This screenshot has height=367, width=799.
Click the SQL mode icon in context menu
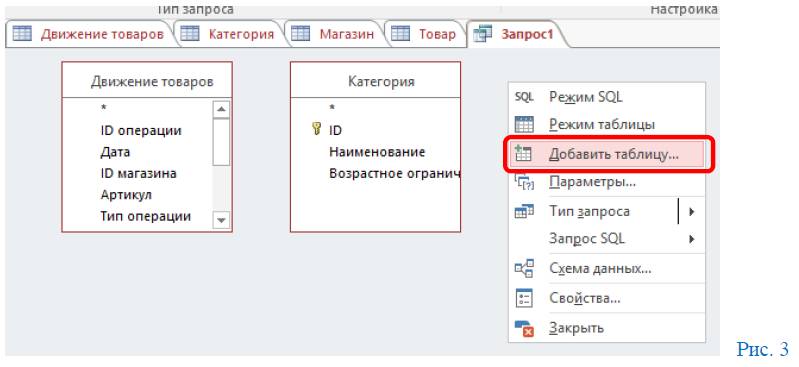524,97
